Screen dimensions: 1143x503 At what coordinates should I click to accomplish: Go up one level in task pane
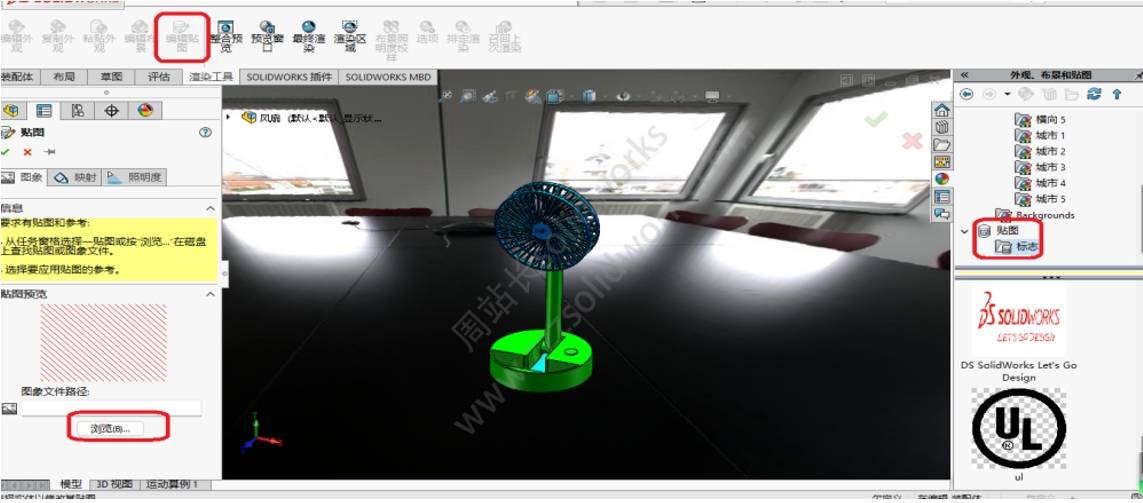[x=1117, y=94]
